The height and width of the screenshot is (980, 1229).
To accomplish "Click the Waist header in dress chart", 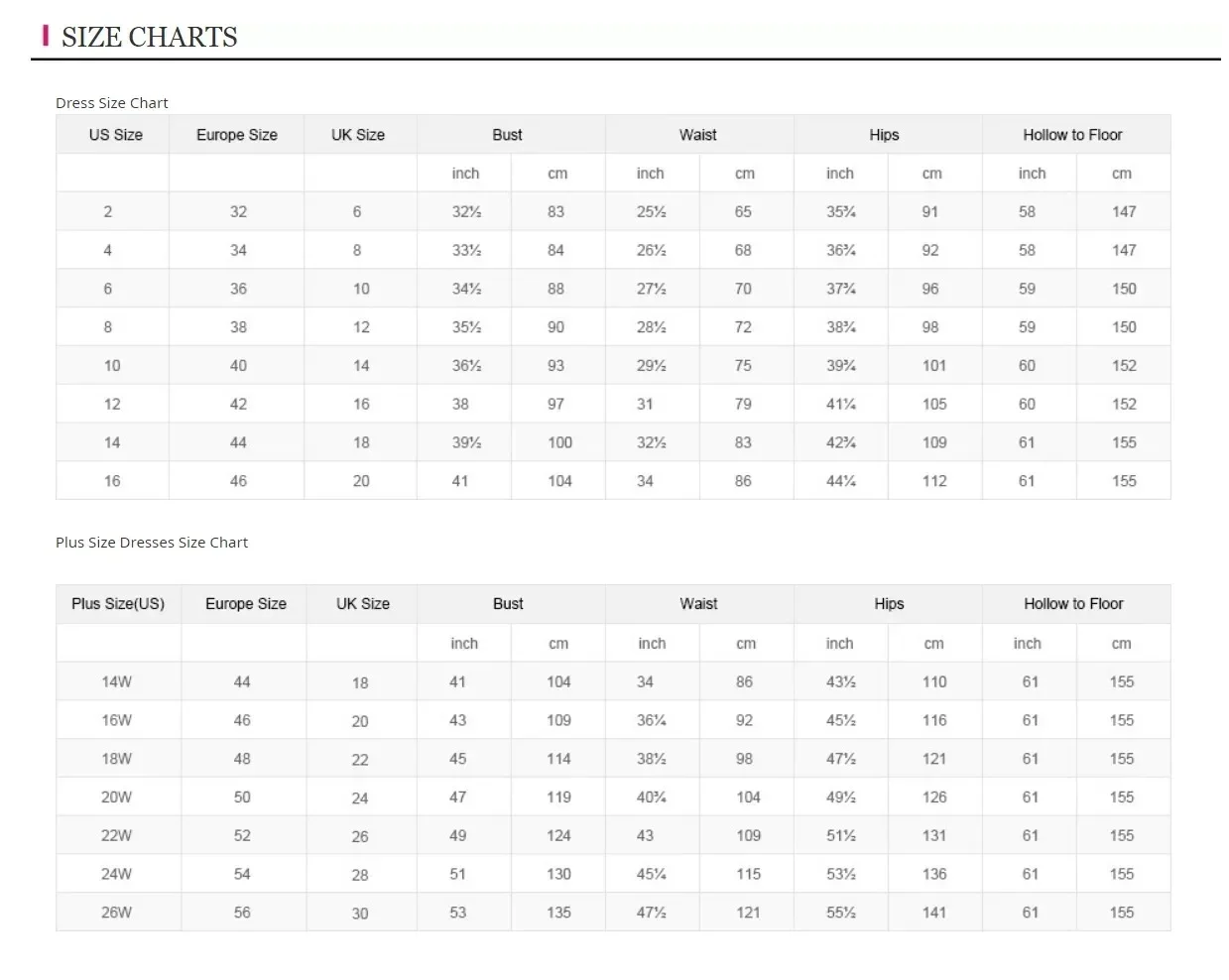I will 698,135.
